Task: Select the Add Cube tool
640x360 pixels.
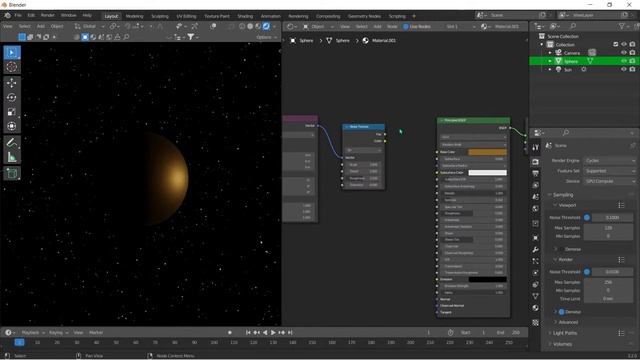Action: (x=12, y=173)
